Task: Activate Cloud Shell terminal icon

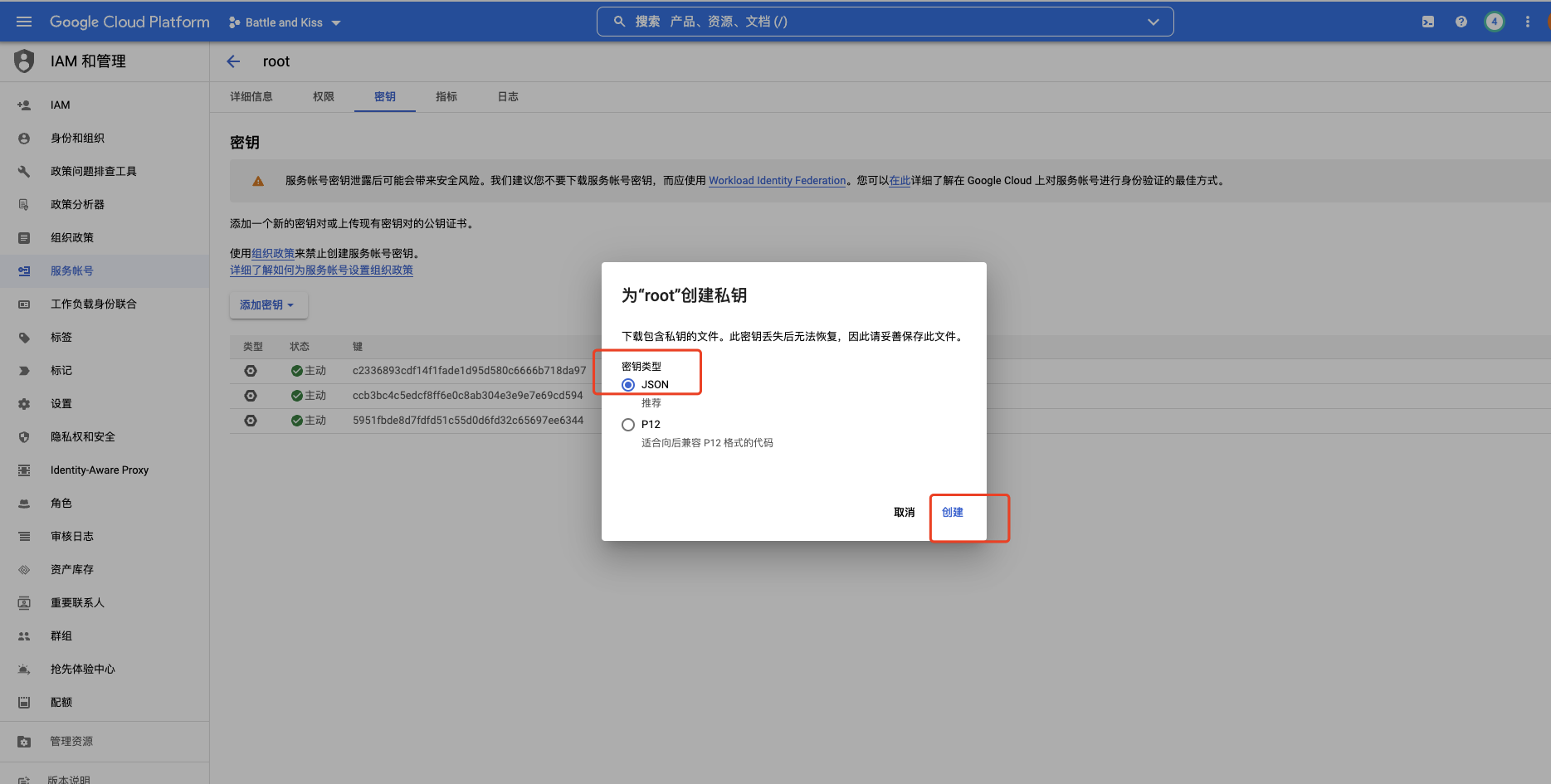Action: [x=1427, y=22]
